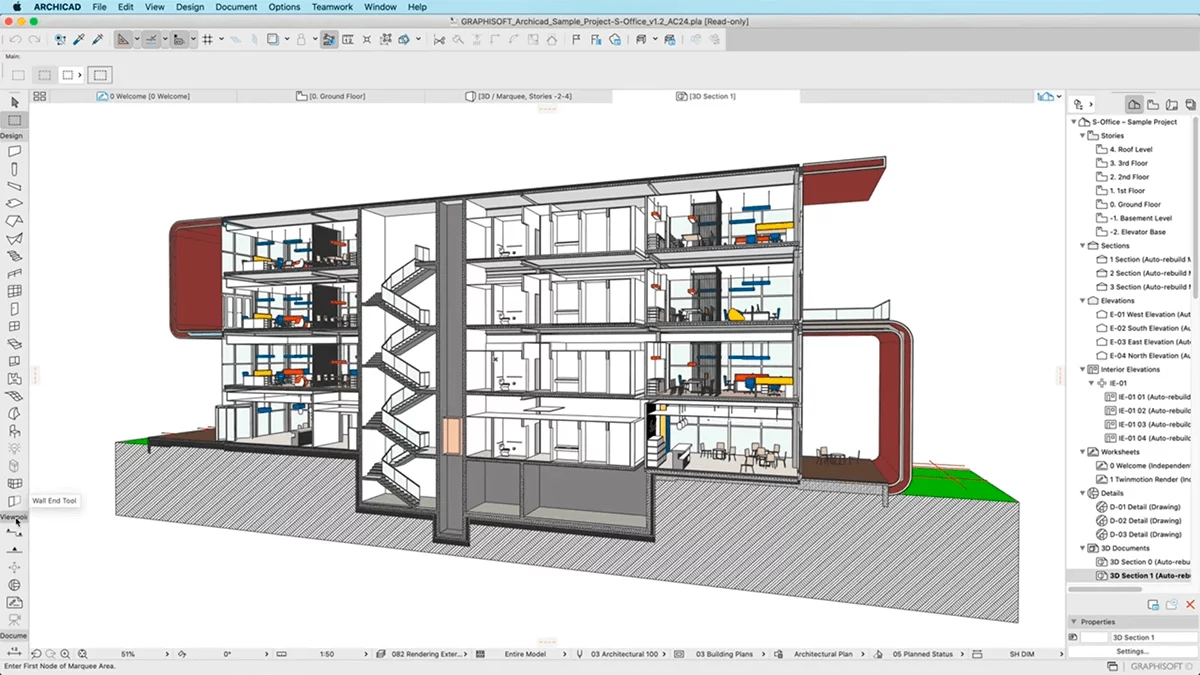The width and height of the screenshot is (1200, 675).
Task: Open the Layout Book in Navigator
Action: (x=1172, y=104)
